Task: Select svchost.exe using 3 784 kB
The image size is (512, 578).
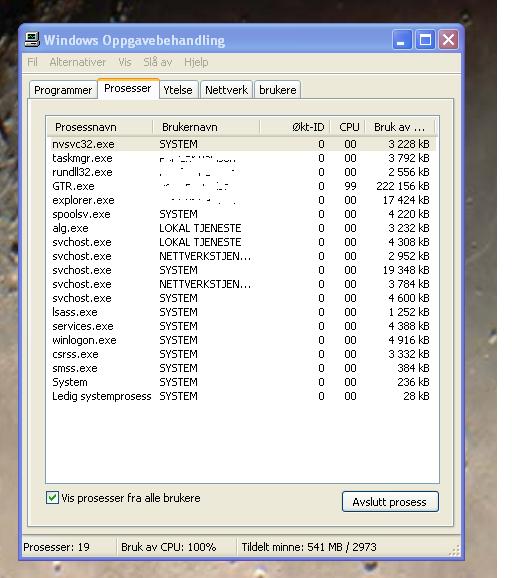Action: click(x=242, y=284)
